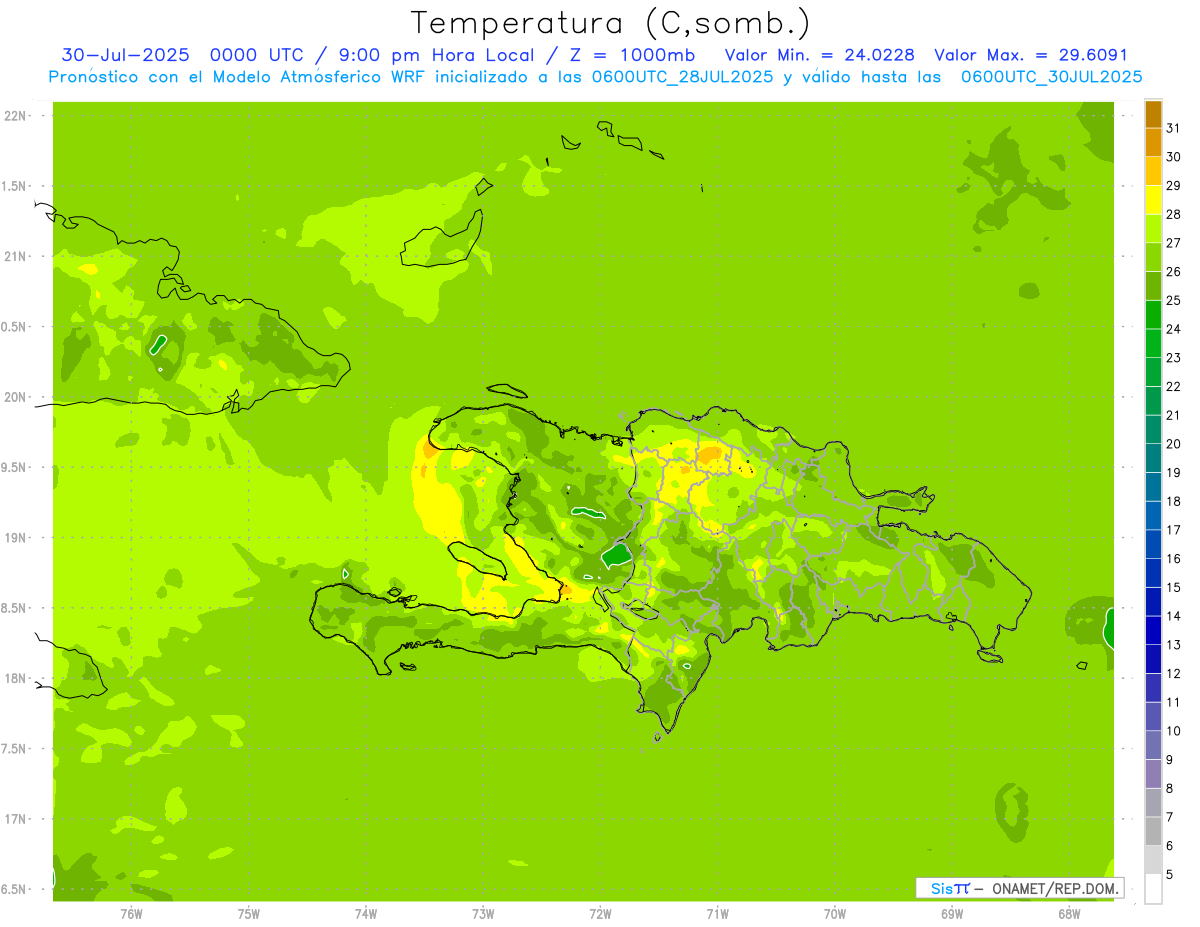This screenshot has height=927, width=1200.
Task: Click the '74W' longitude label
Action: (366, 913)
